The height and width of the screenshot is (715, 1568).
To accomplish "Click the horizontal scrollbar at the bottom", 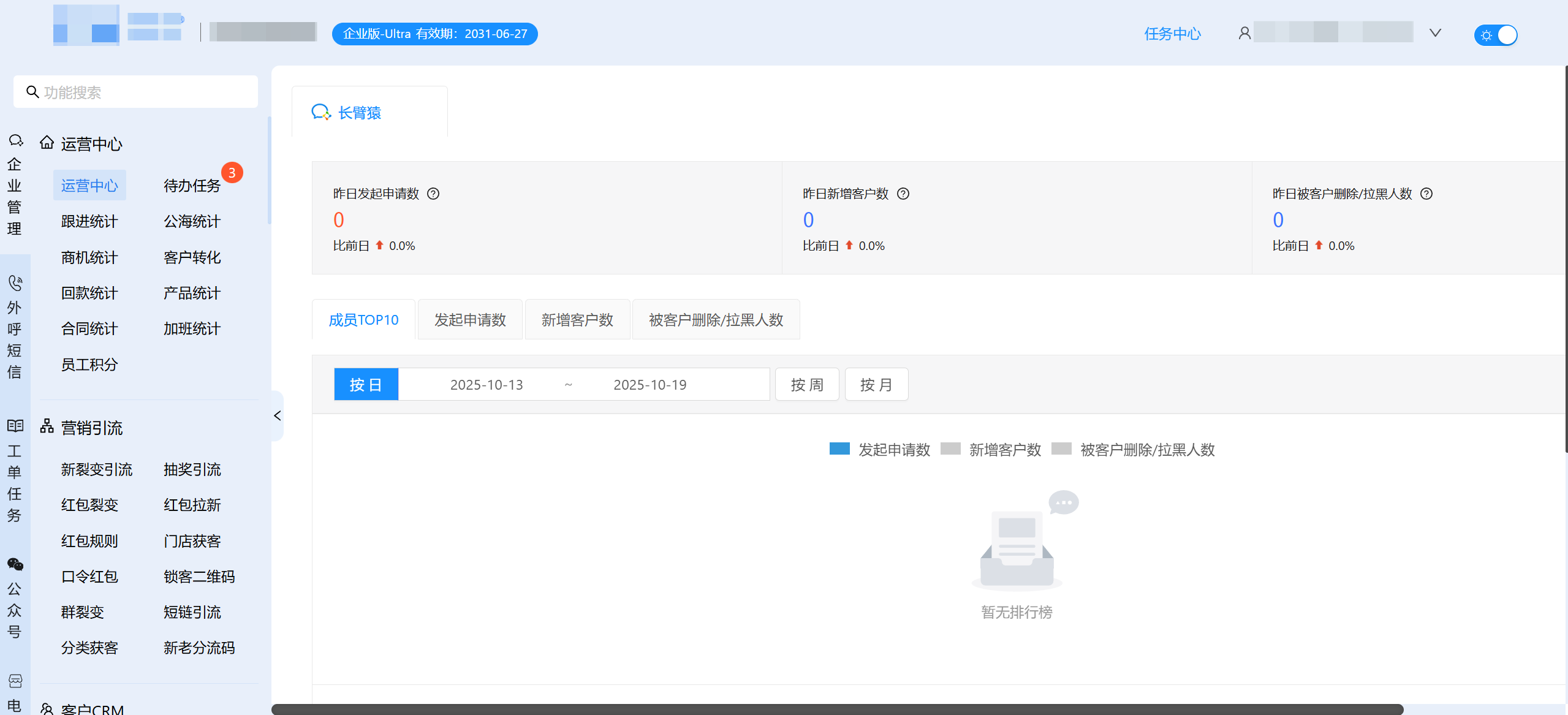I will tap(837, 709).
